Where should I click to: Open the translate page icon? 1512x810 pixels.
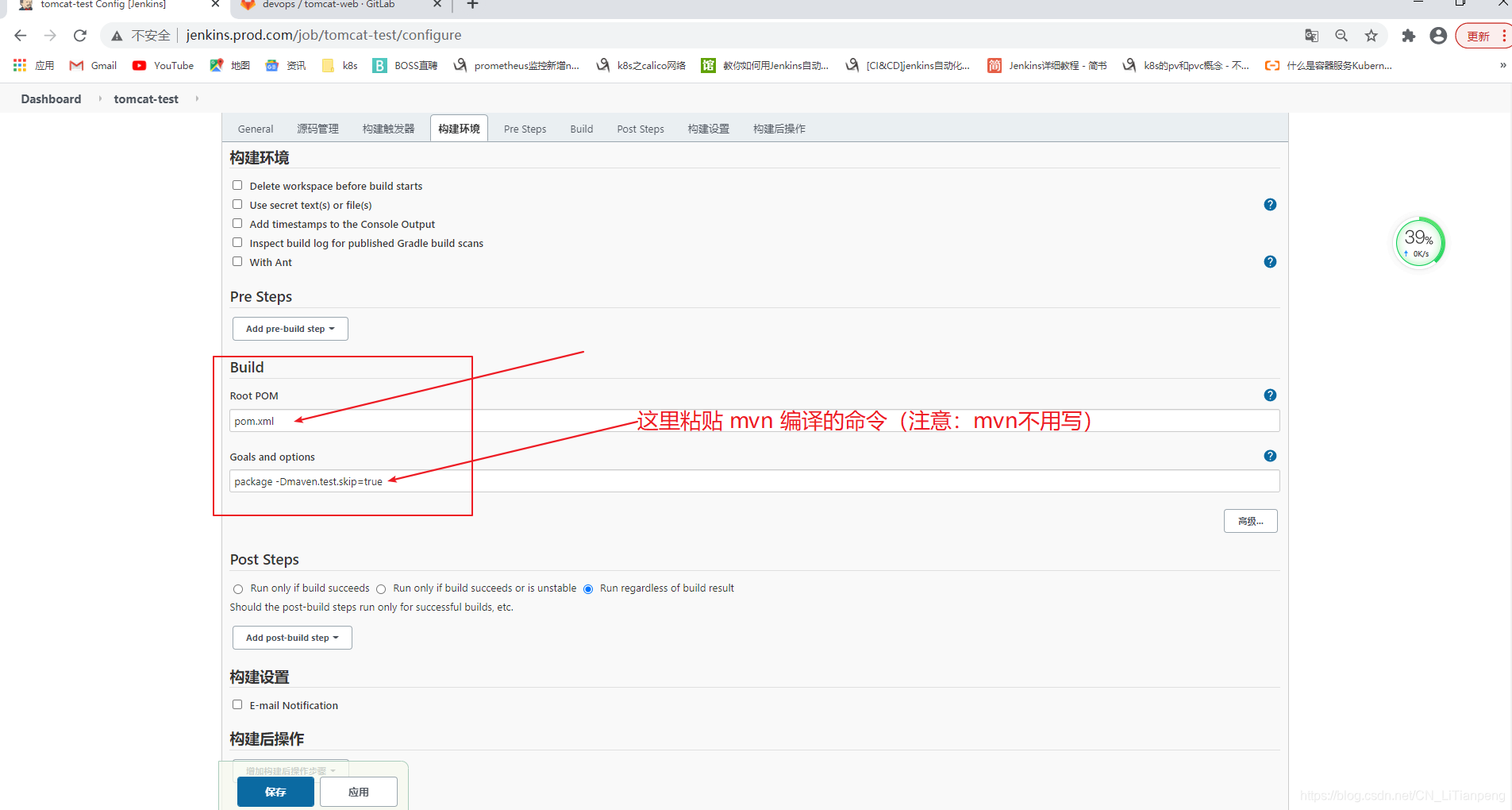pos(1311,36)
